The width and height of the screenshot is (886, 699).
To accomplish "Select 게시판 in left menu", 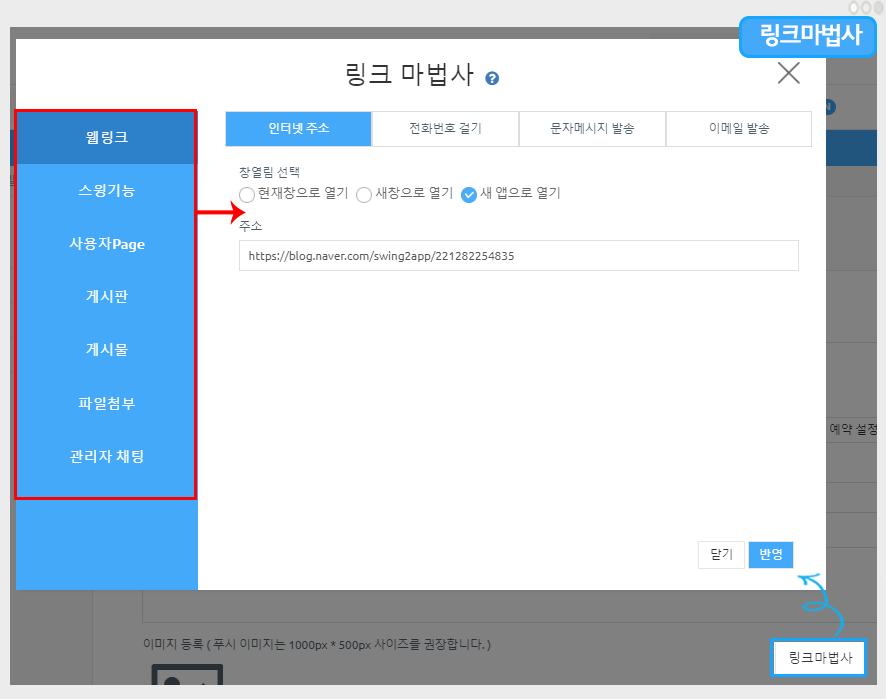I will tap(106, 297).
